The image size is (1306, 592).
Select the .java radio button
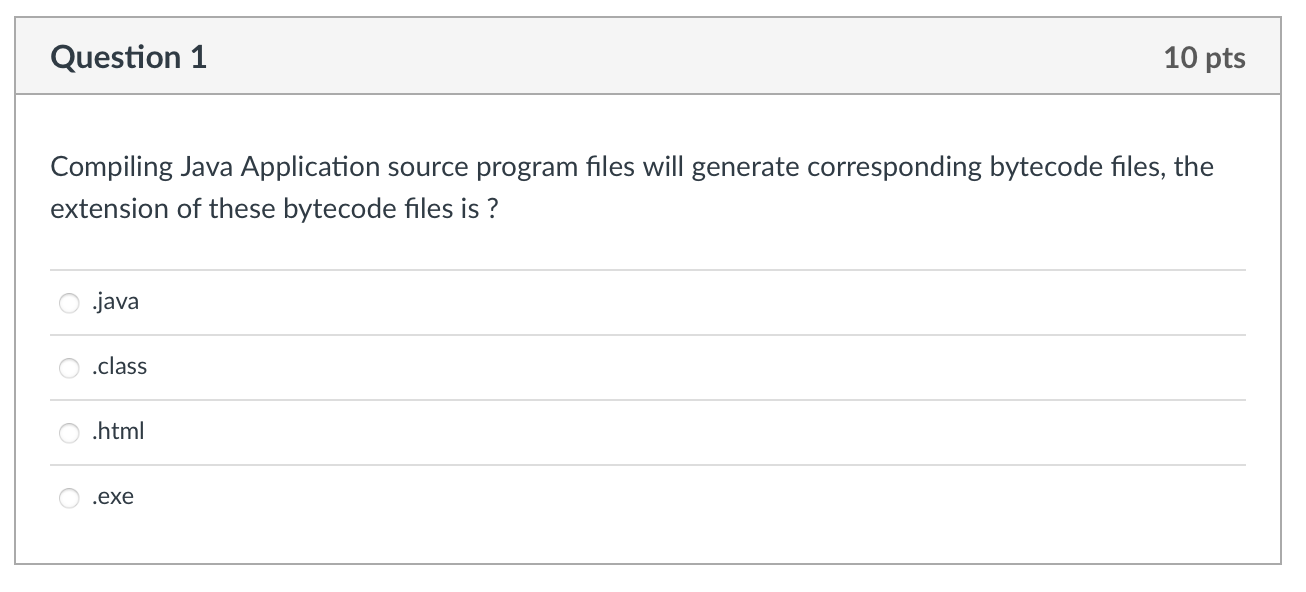pos(69,303)
